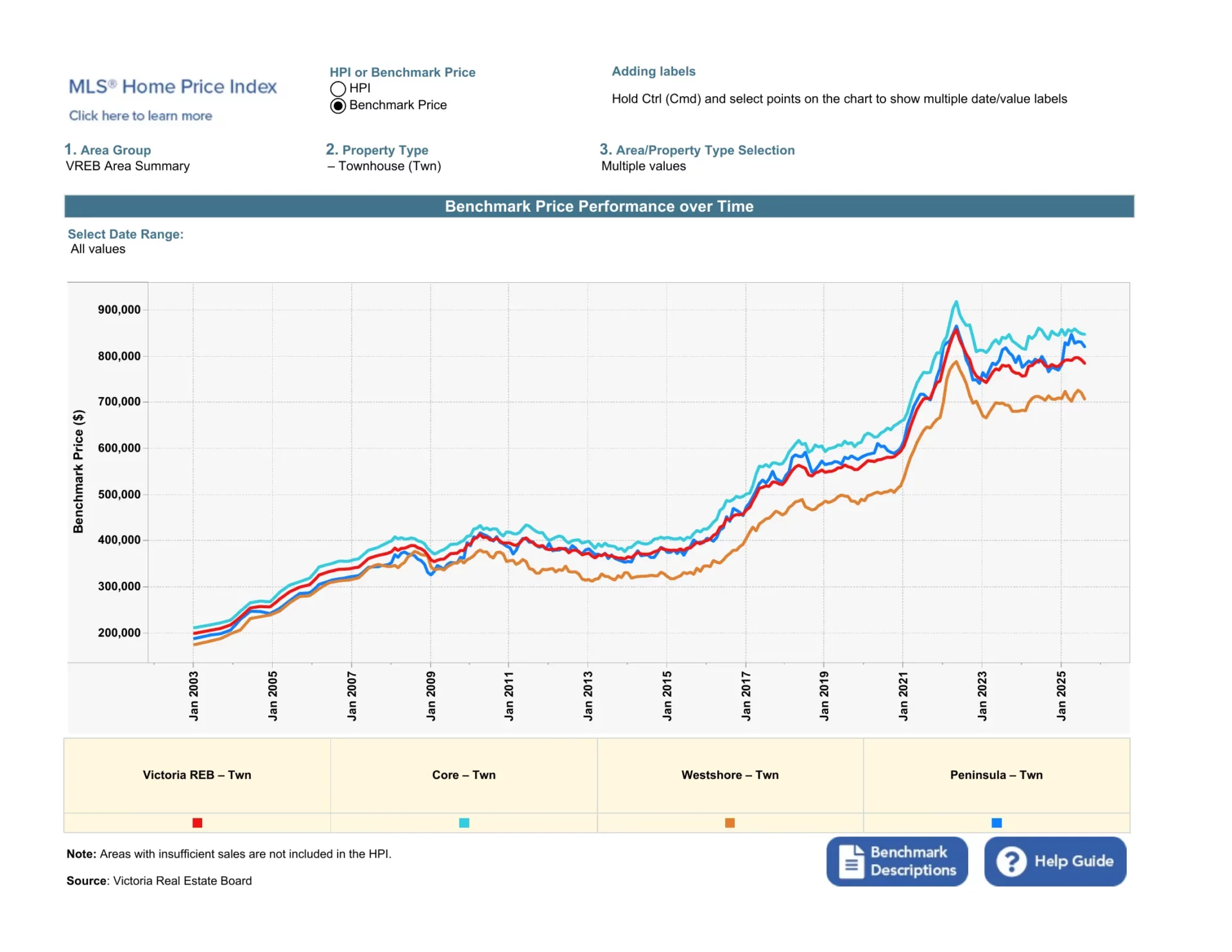
Task: Select the Benchmark Price radio button
Action: click(x=338, y=106)
